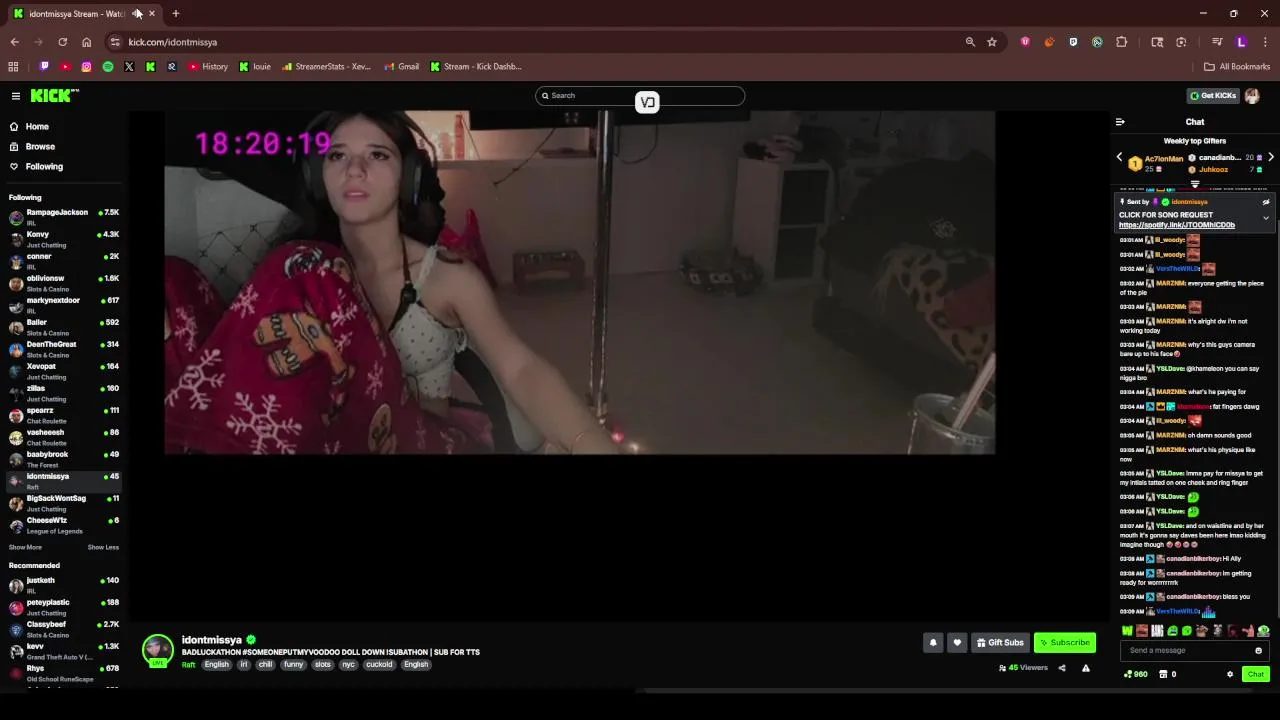Open the KICKs balance 960
This screenshot has height=720, width=1280.
(x=1136, y=674)
